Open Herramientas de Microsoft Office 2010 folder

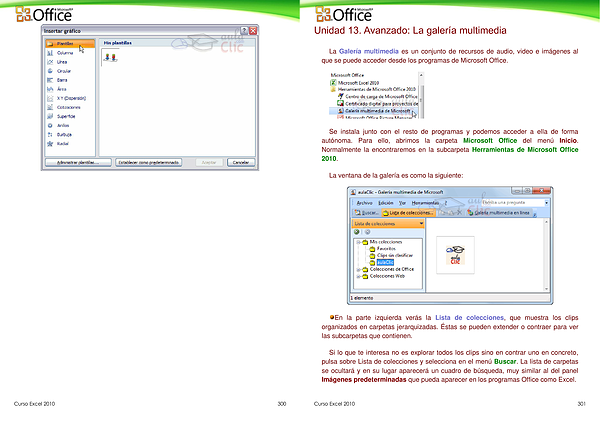tap(373, 89)
